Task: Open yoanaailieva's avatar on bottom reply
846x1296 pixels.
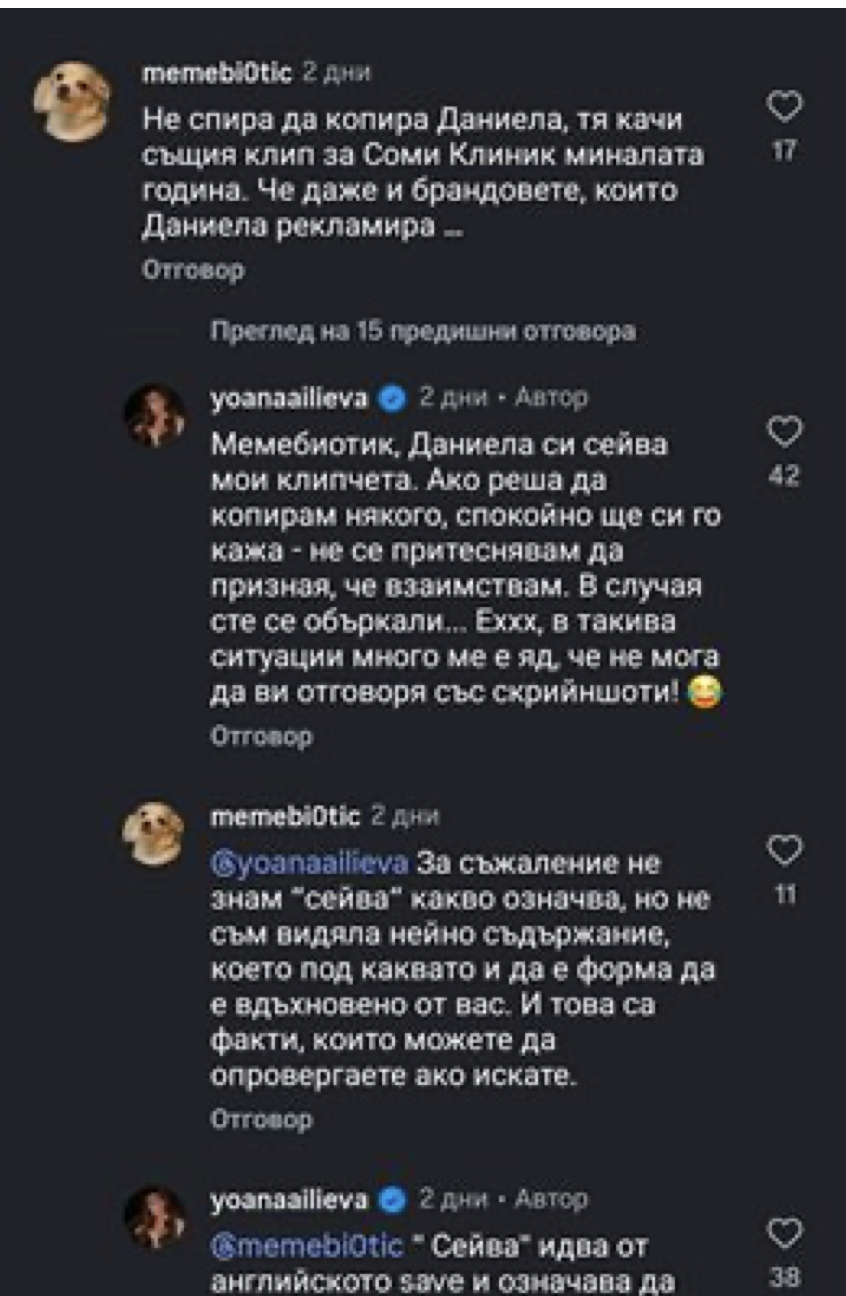Action: pyautogui.click(x=155, y=1216)
